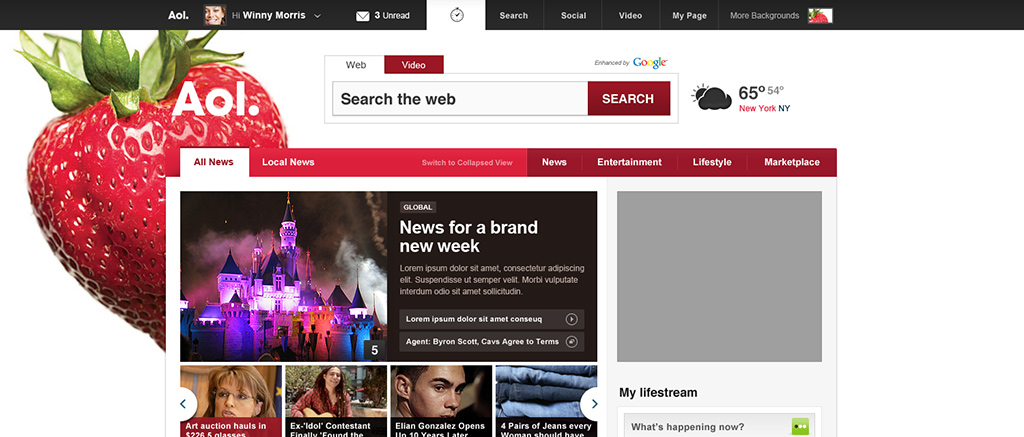Click the photo count 5 badge

(x=374, y=351)
